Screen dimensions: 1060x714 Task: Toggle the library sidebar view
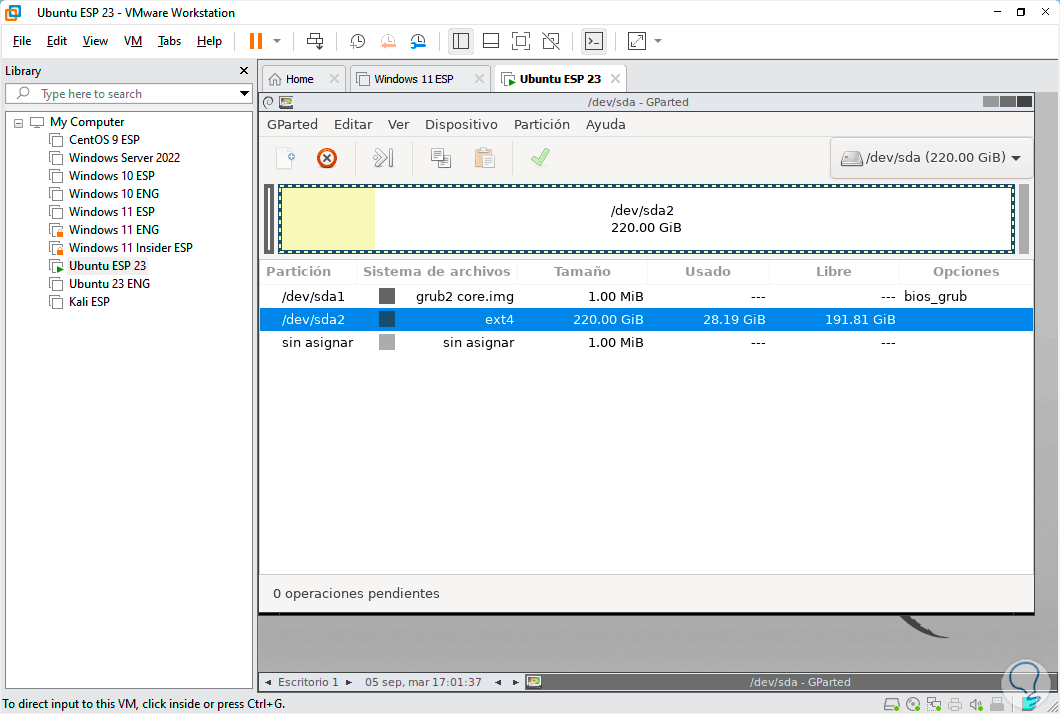pyautogui.click(x=461, y=41)
